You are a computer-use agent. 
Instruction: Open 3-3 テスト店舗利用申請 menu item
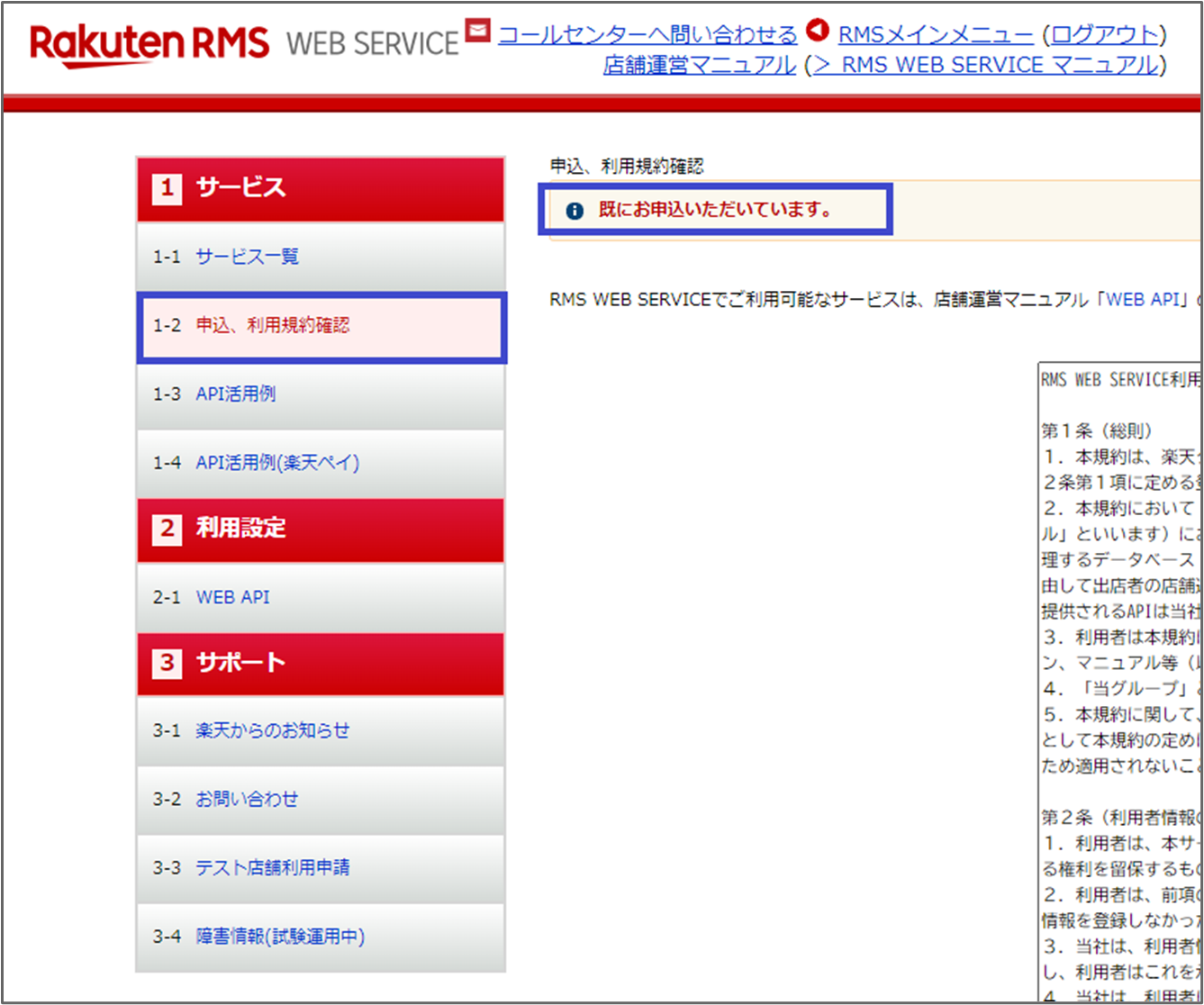pyautogui.click(x=321, y=867)
